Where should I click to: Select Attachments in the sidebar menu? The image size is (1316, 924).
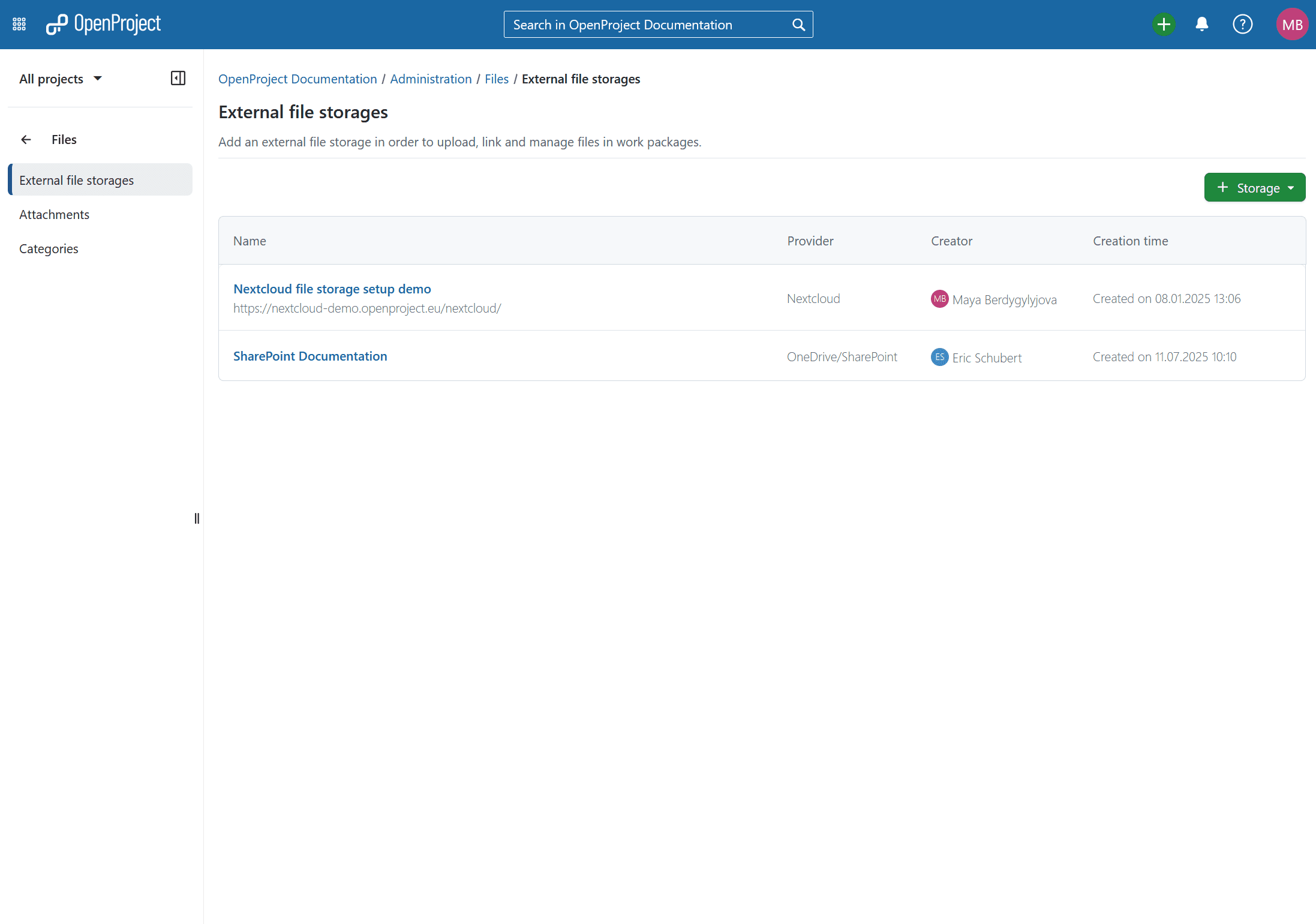click(54, 215)
